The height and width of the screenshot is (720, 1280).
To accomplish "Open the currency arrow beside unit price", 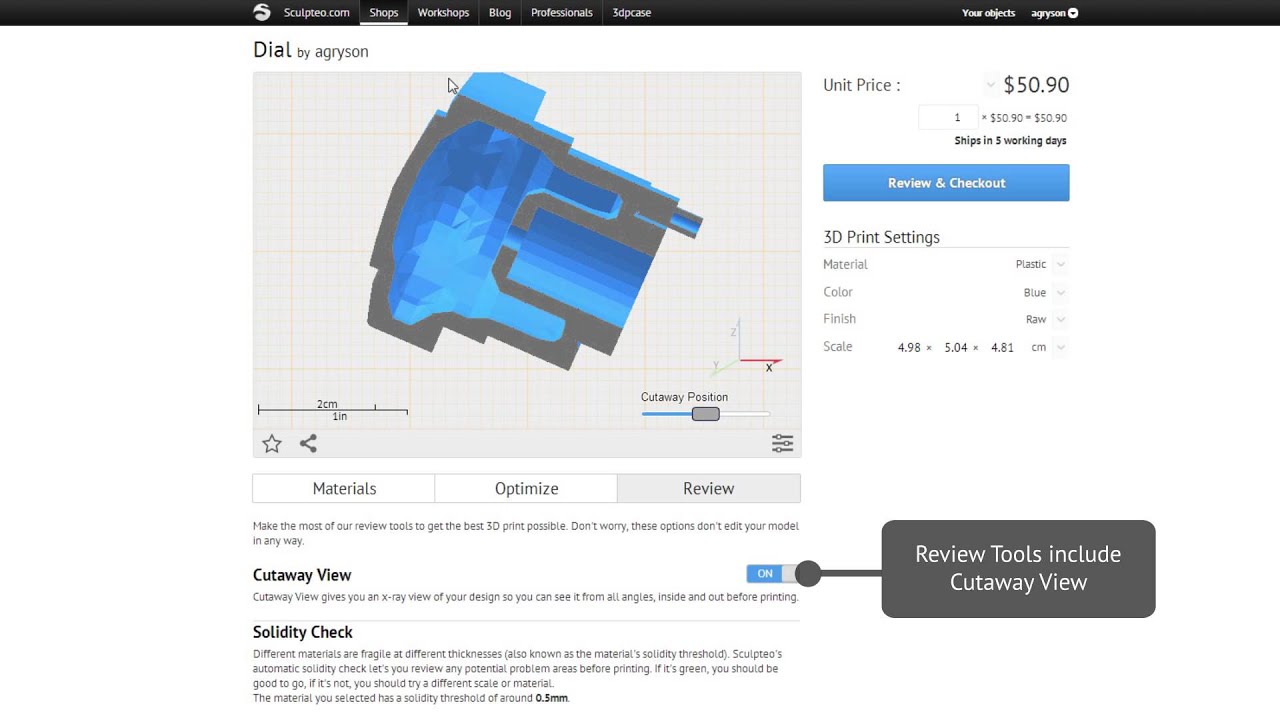I will coord(990,85).
